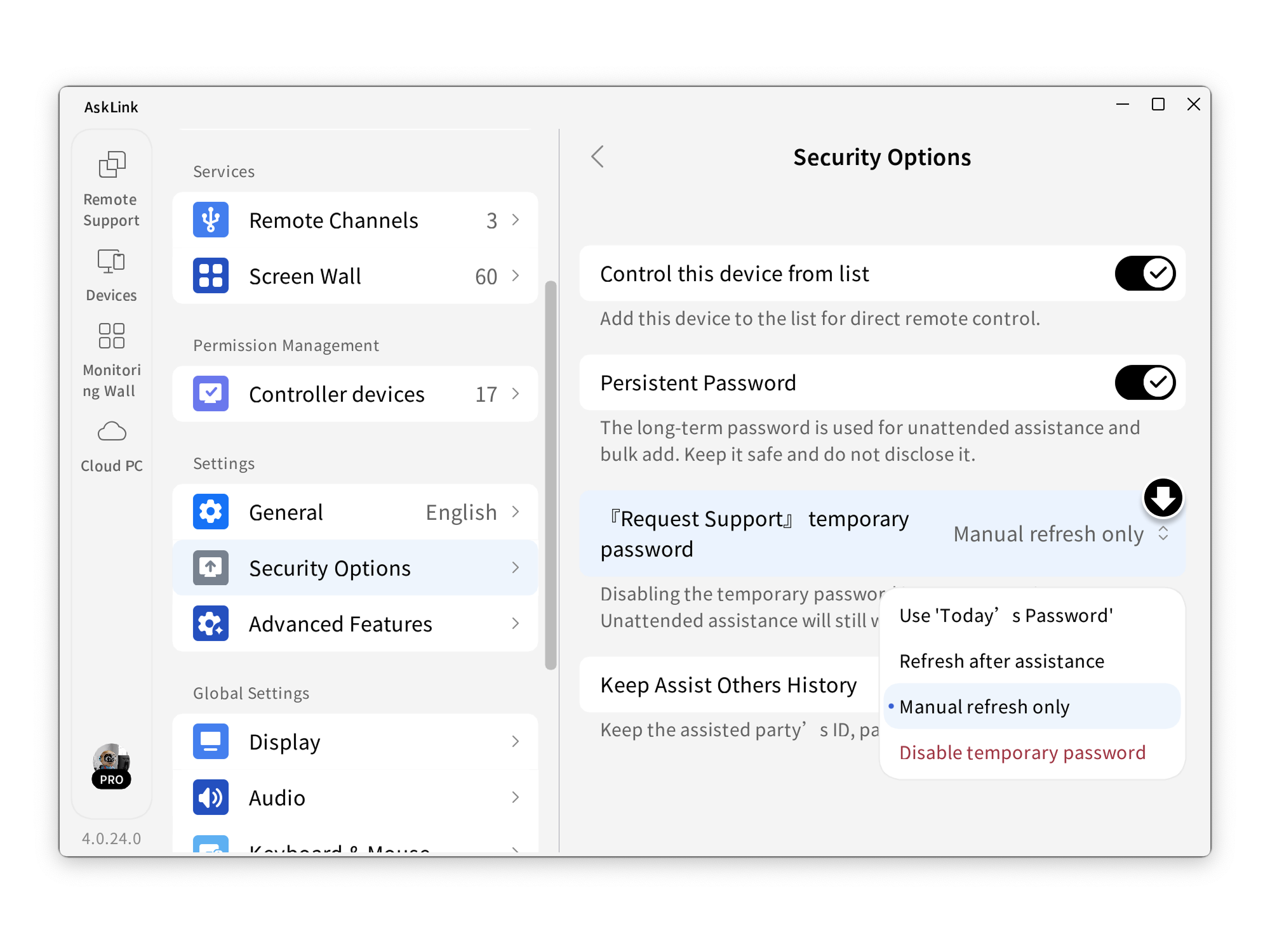
Task: Select Refresh after assistance option
Action: (x=1001, y=661)
